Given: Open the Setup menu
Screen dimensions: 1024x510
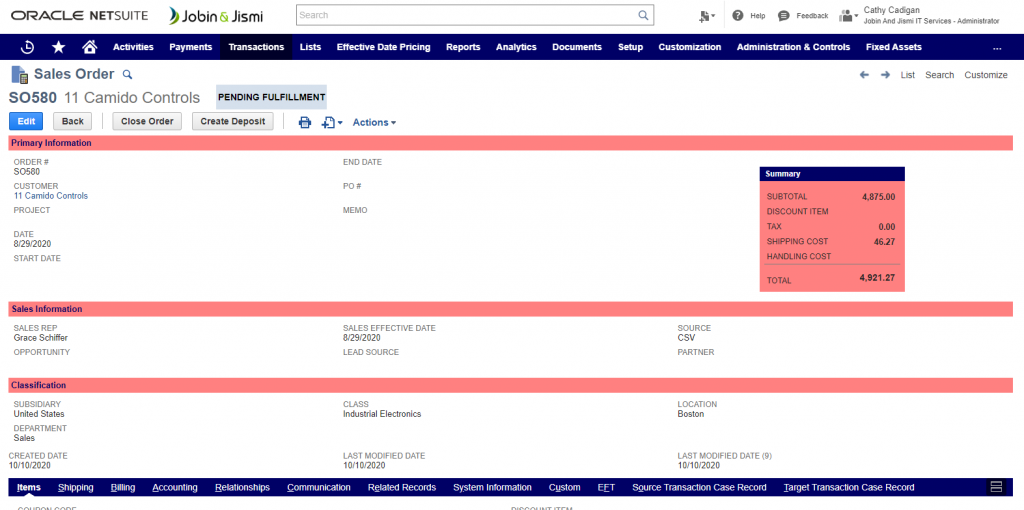Looking at the screenshot, I should [x=630, y=47].
